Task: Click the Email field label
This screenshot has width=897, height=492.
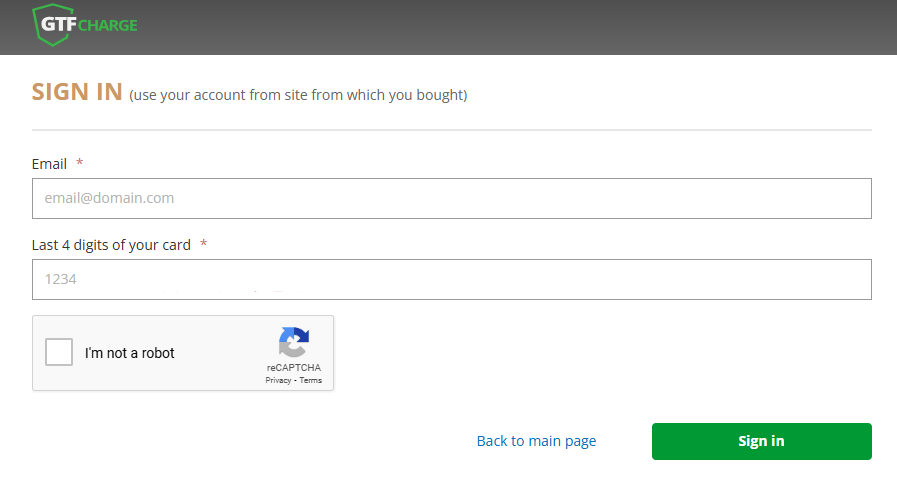Action: [x=49, y=164]
